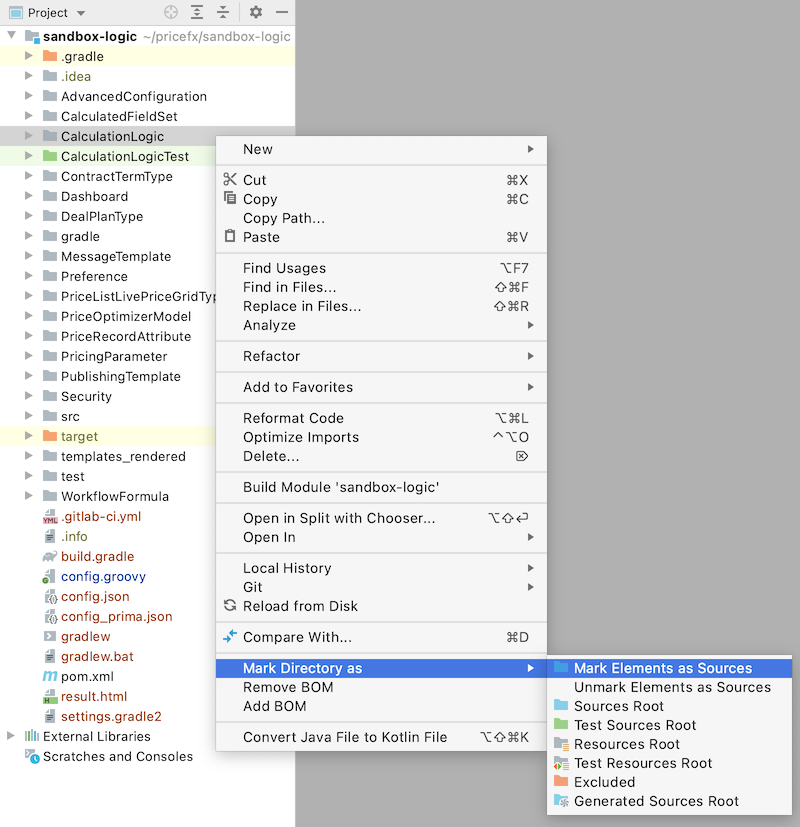This screenshot has height=827, width=800.
Task: Select the config.groovy file
Action: pos(103,577)
